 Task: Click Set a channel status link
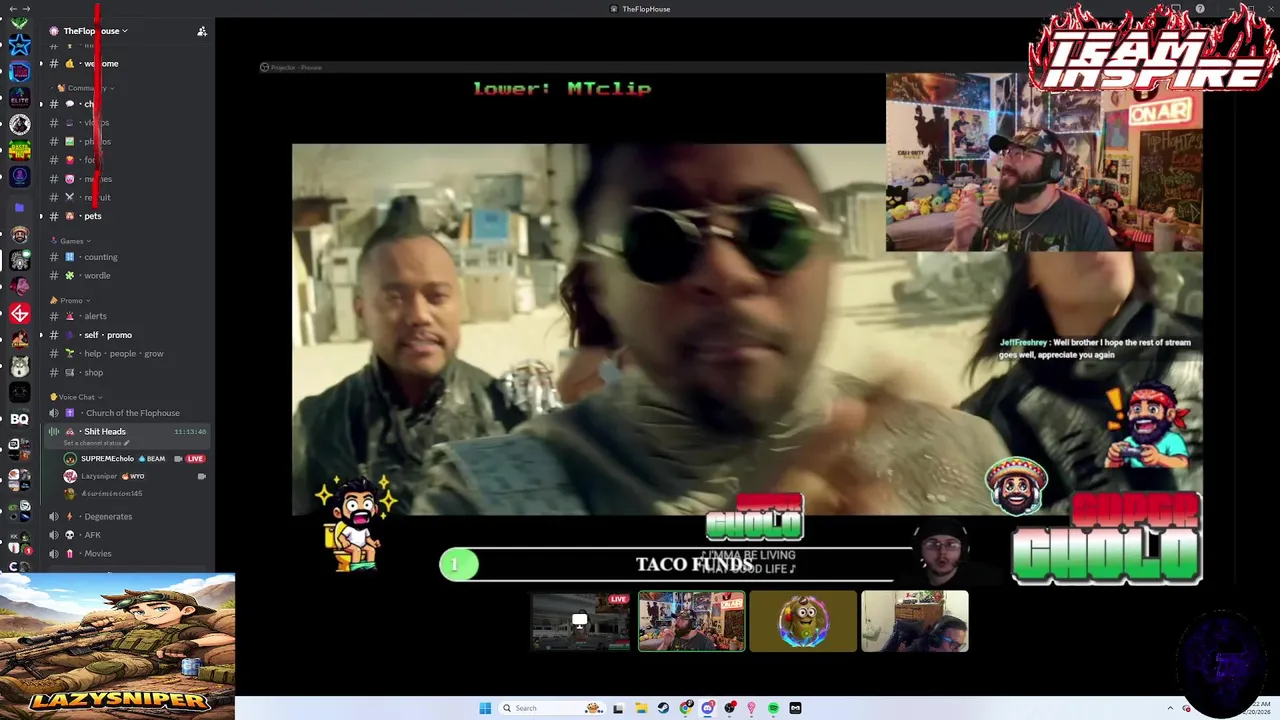97,443
